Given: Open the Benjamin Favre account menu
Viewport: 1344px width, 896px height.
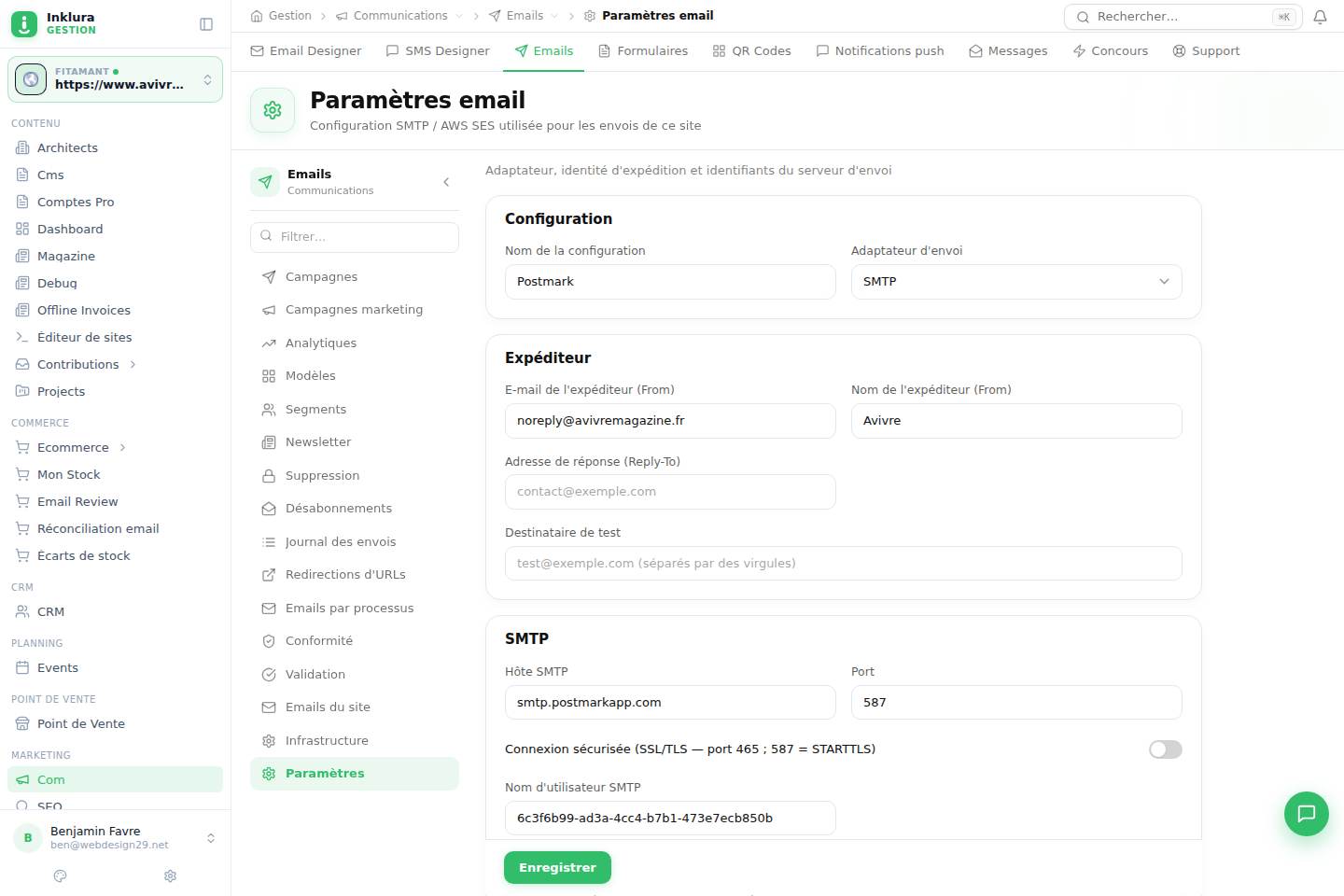Looking at the screenshot, I should (115, 837).
